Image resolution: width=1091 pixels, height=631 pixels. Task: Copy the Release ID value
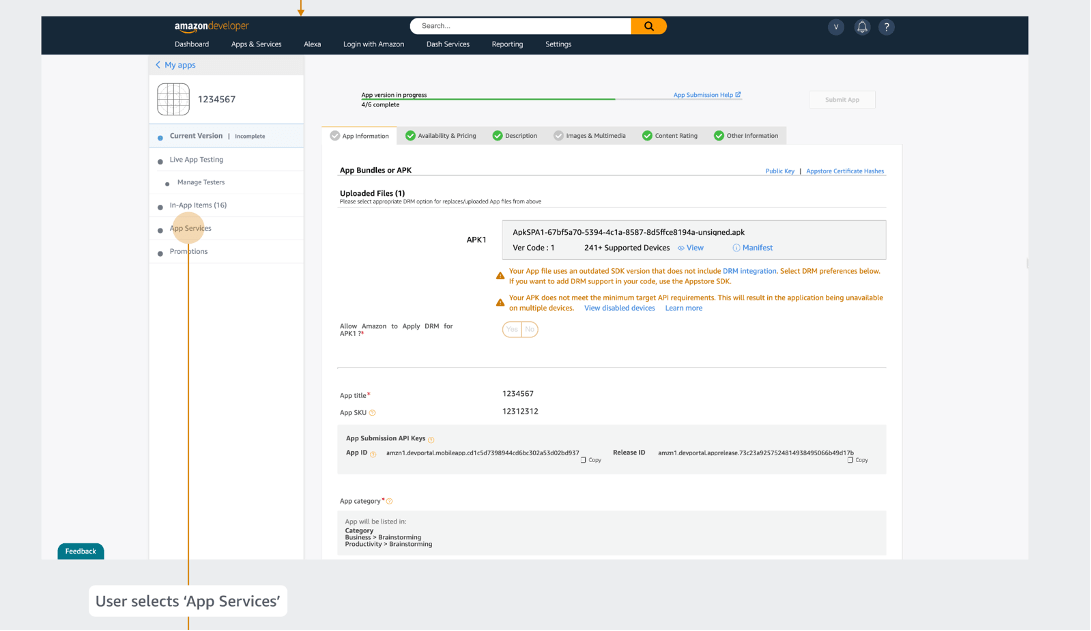[x=857, y=459]
